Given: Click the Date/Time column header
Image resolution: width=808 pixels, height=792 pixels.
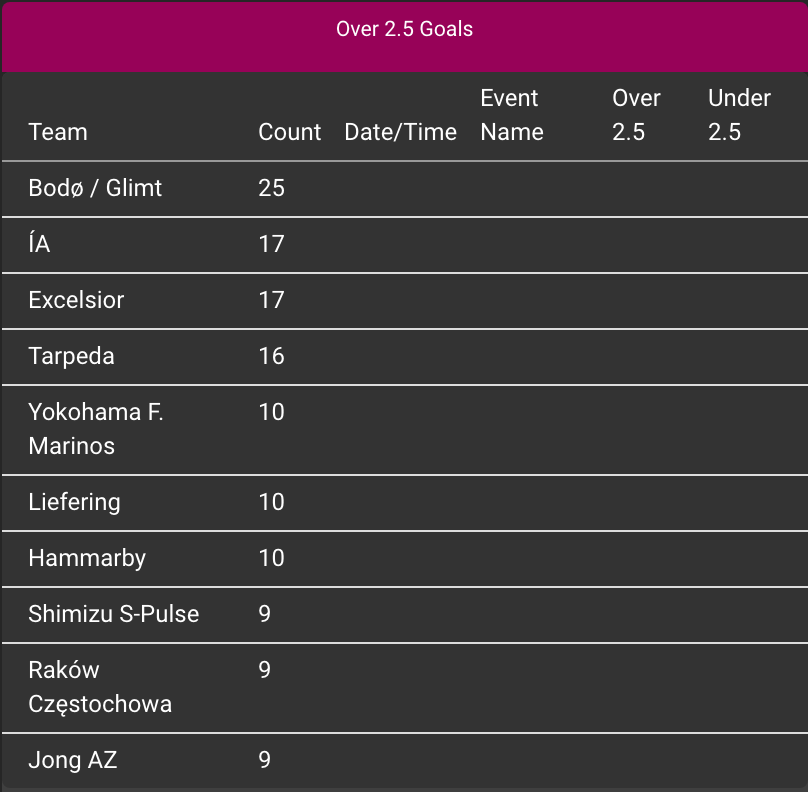Looking at the screenshot, I should [400, 132].
